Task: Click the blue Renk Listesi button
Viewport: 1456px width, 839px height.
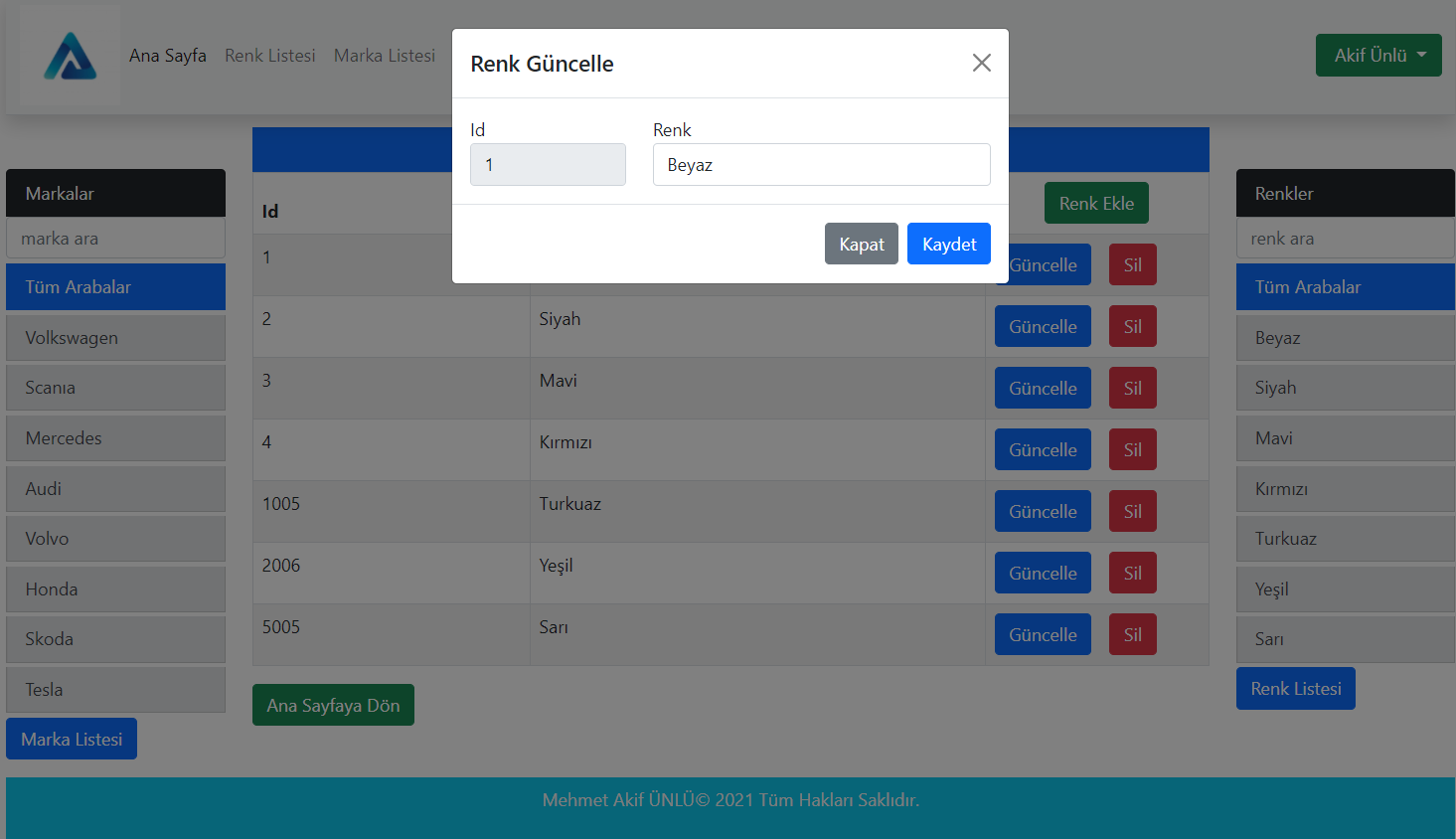Action: pyautogui.click(x=1296, y=688)
